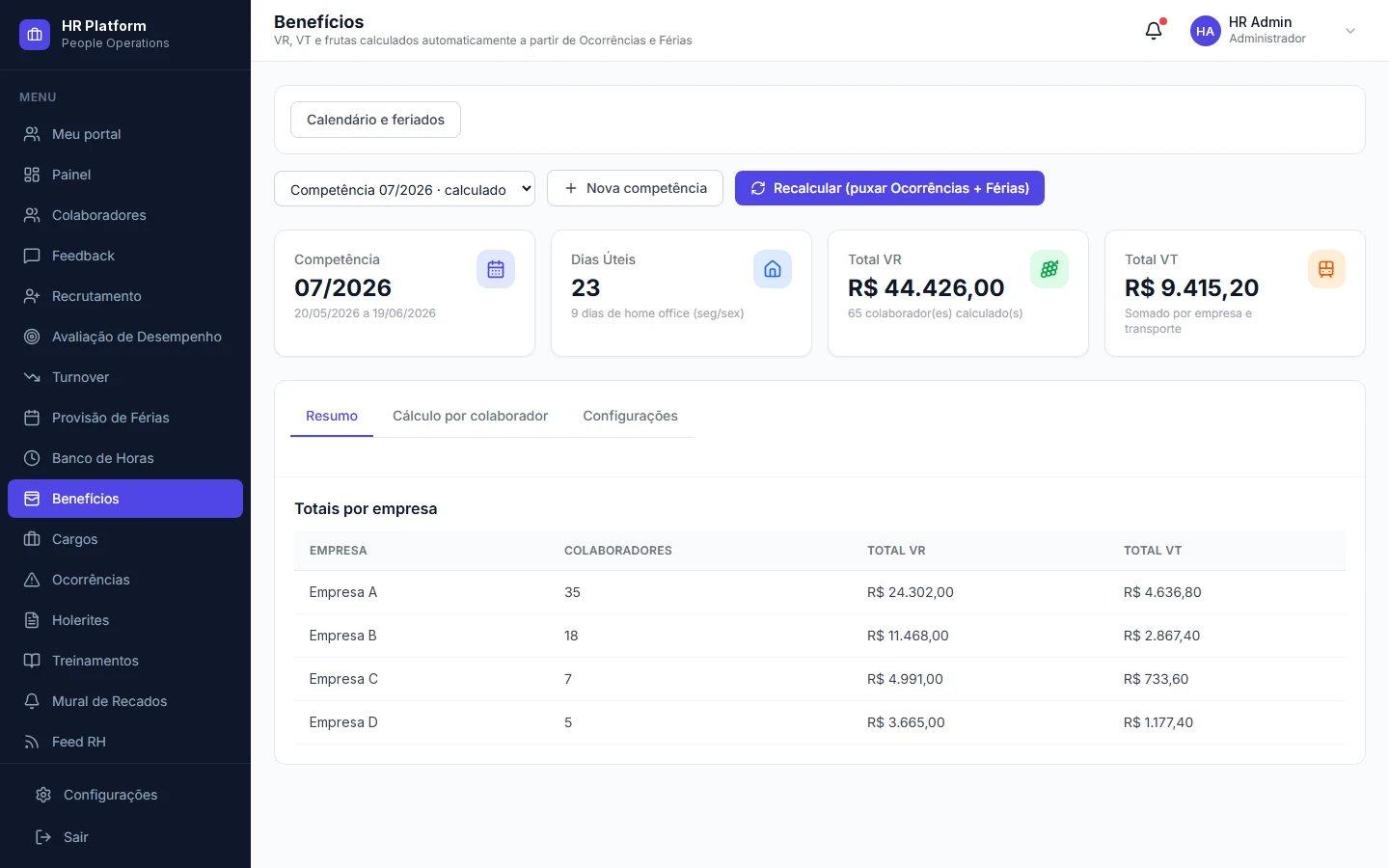The image size is (1389, 868).
Task: Click value R$ 24.302,00 in table
Action: click(x=911, y=592)
